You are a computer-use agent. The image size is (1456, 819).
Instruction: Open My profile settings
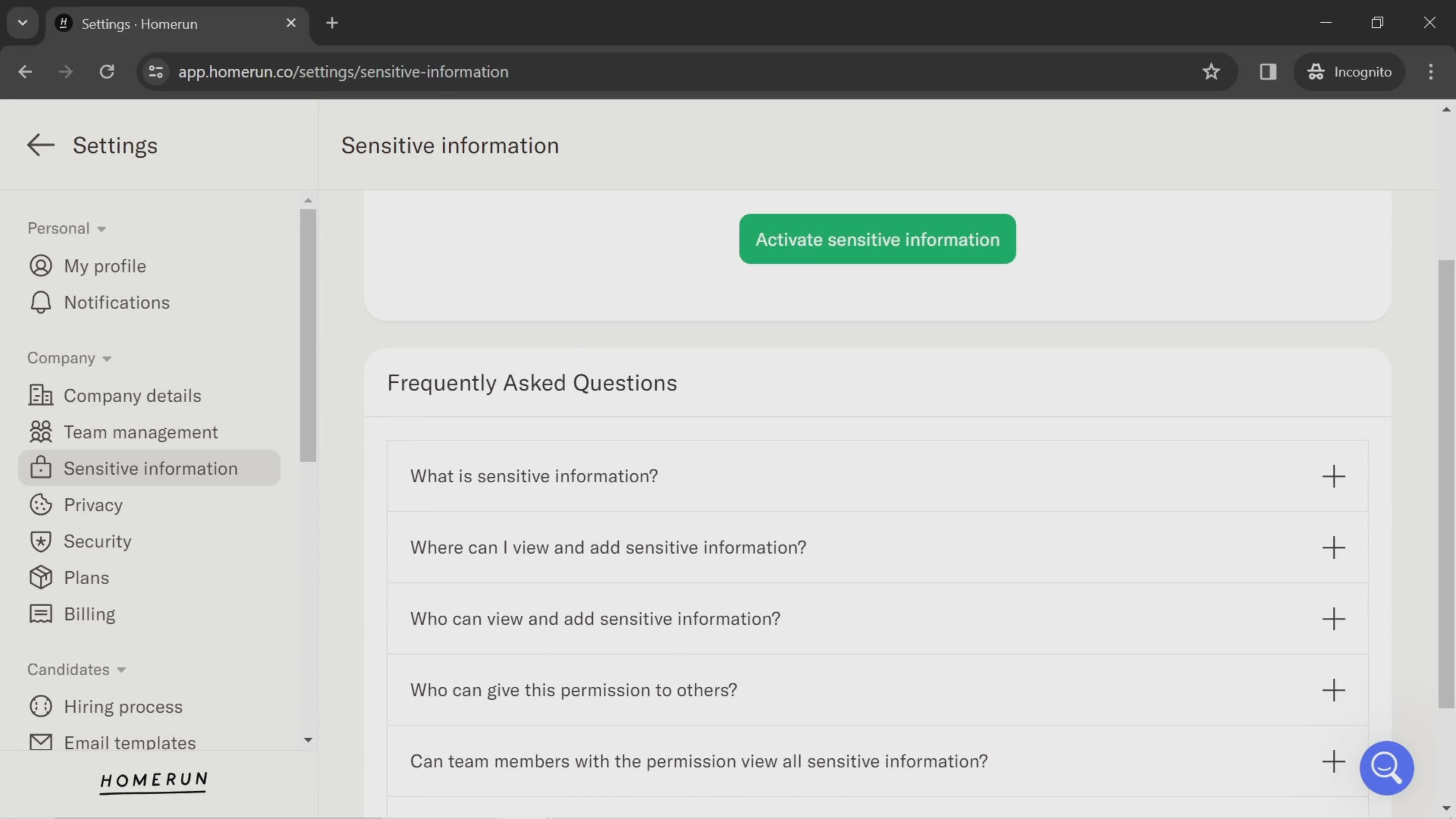coord(105,266)
